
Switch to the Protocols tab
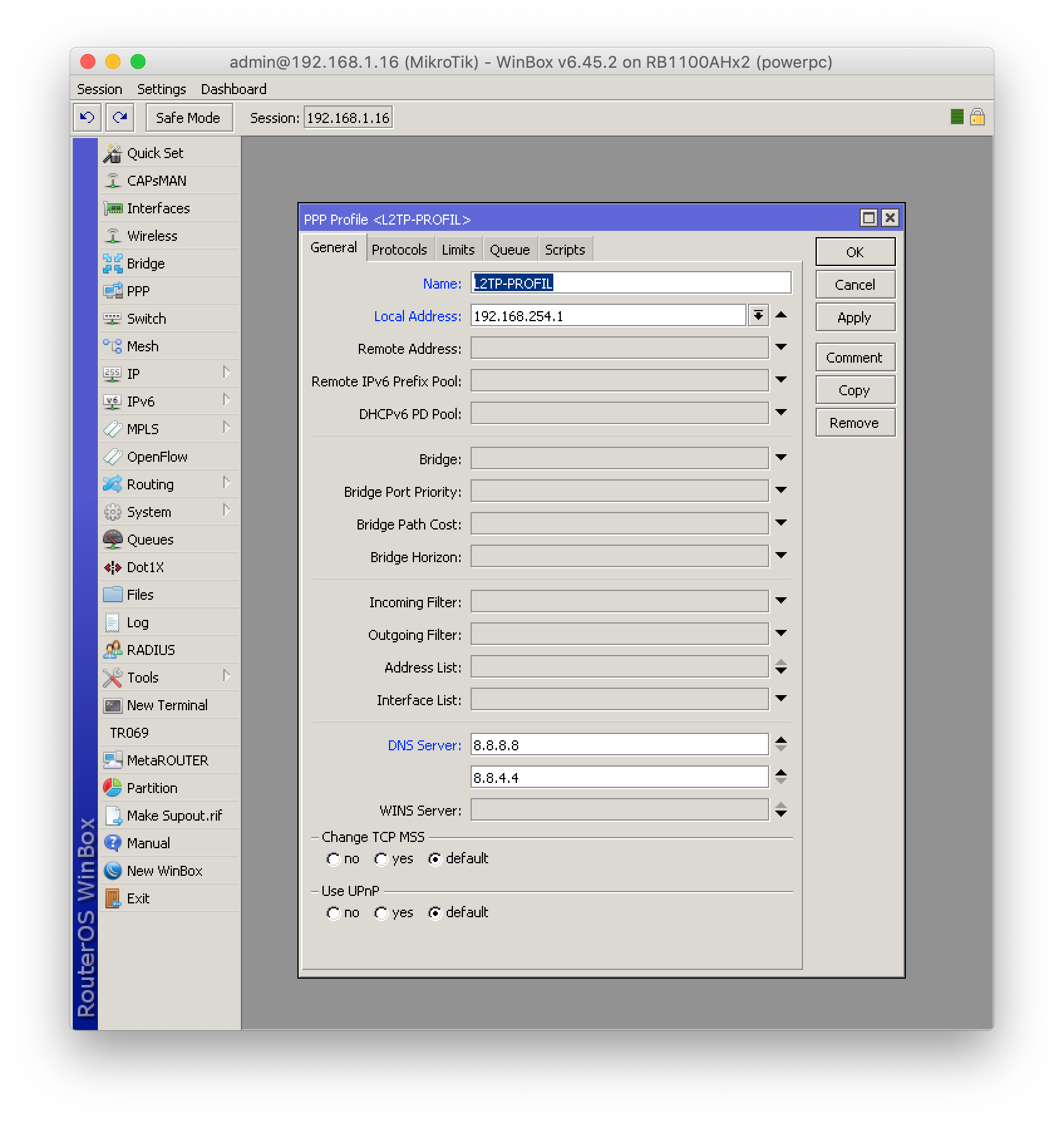click(399, 250)
